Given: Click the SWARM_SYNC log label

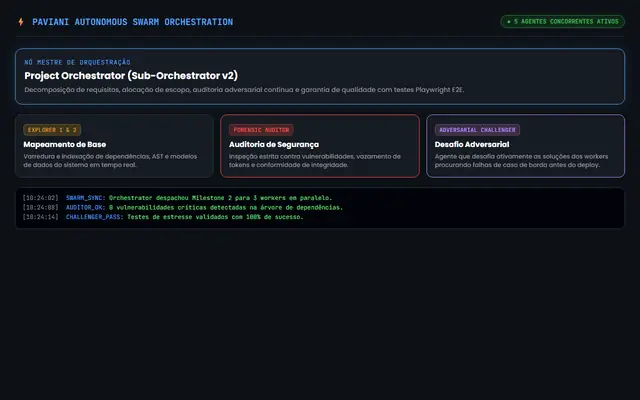Looking at the screenshot, I should tap(86, 198).
